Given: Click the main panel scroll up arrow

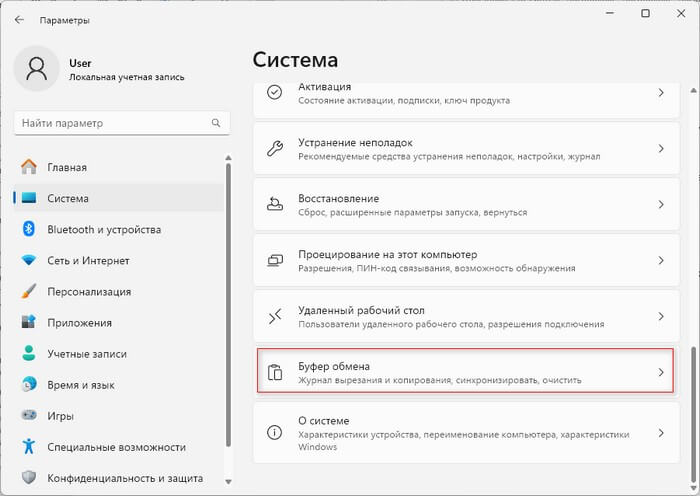Looking at the screenshot, I should [693, 90].
